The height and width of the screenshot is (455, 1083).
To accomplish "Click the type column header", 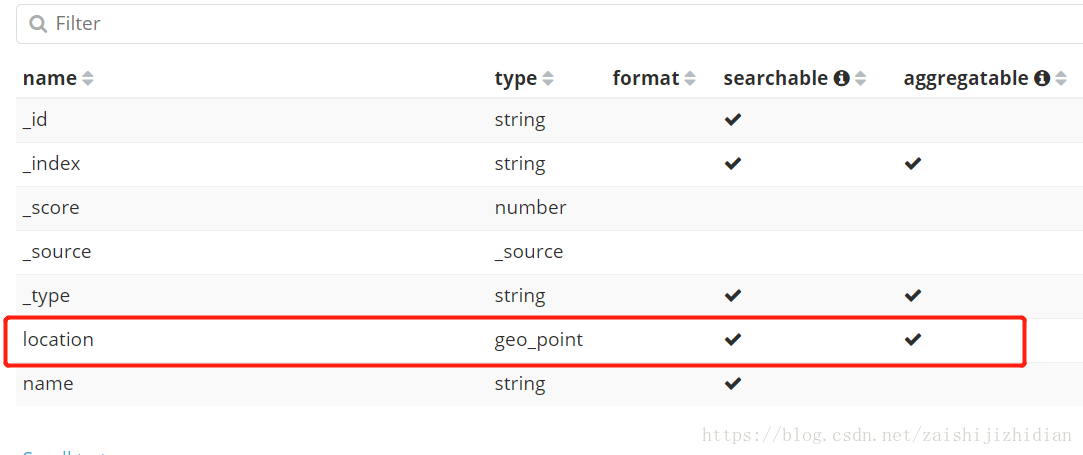I will point(516,79).
